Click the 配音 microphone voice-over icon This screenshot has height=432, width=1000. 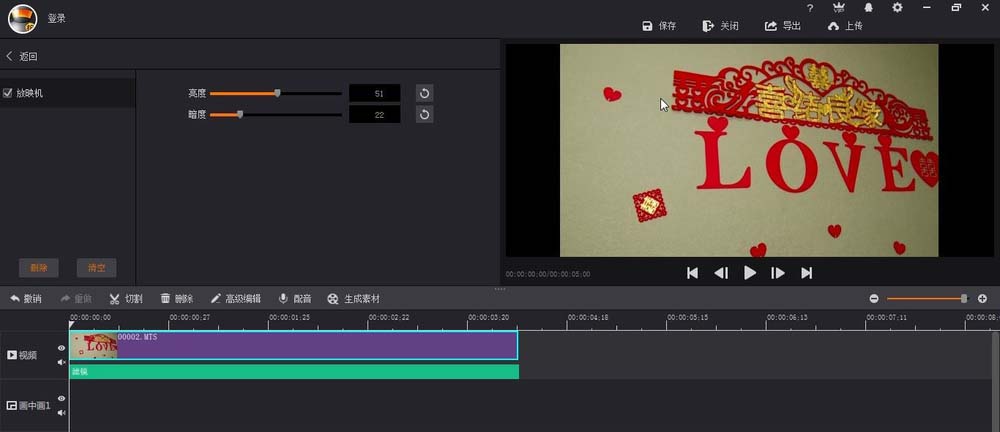[x=284, y=299]
